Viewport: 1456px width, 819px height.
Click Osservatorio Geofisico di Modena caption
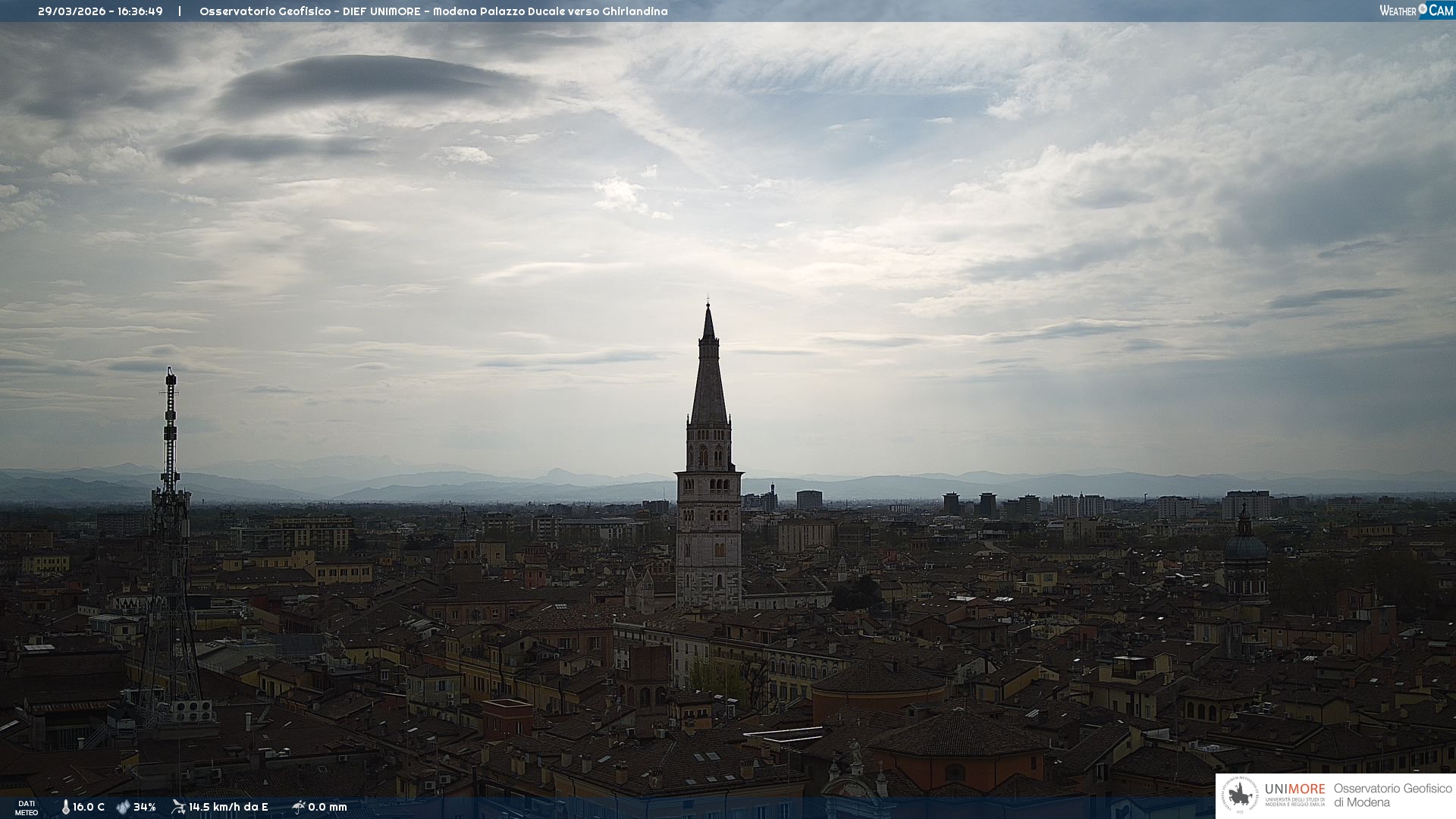pyautogui.click(x=1392, y=795)
